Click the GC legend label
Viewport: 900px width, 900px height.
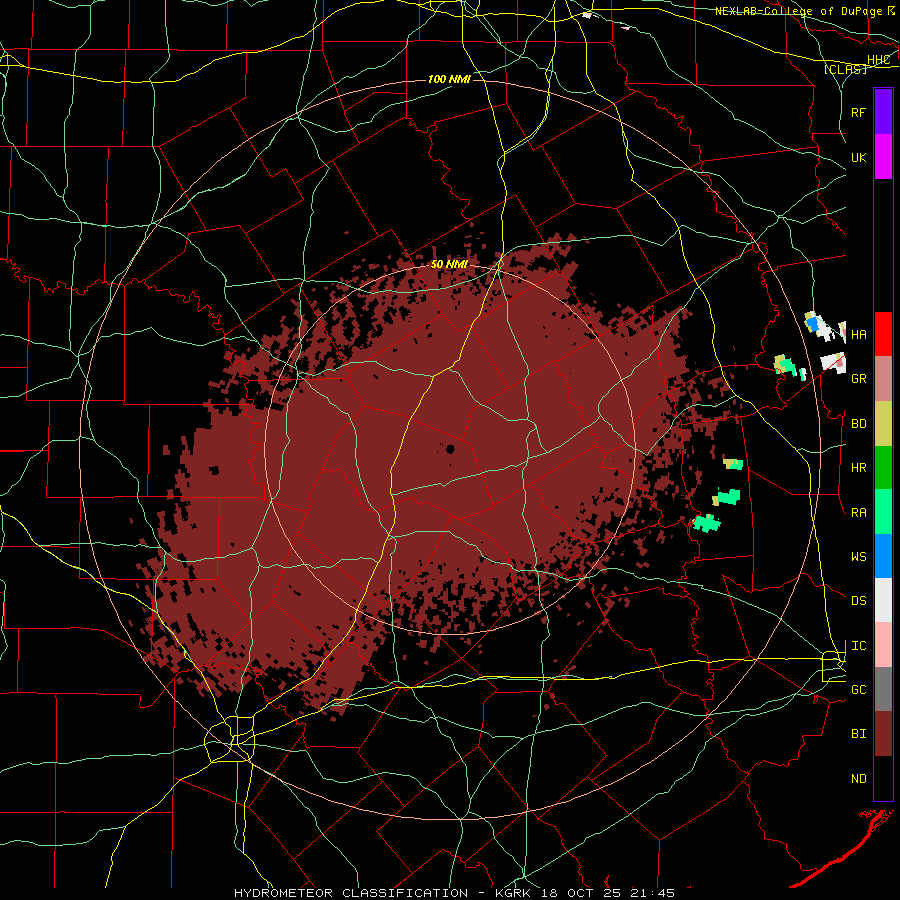pyautogui.click(x=858, y=690)
